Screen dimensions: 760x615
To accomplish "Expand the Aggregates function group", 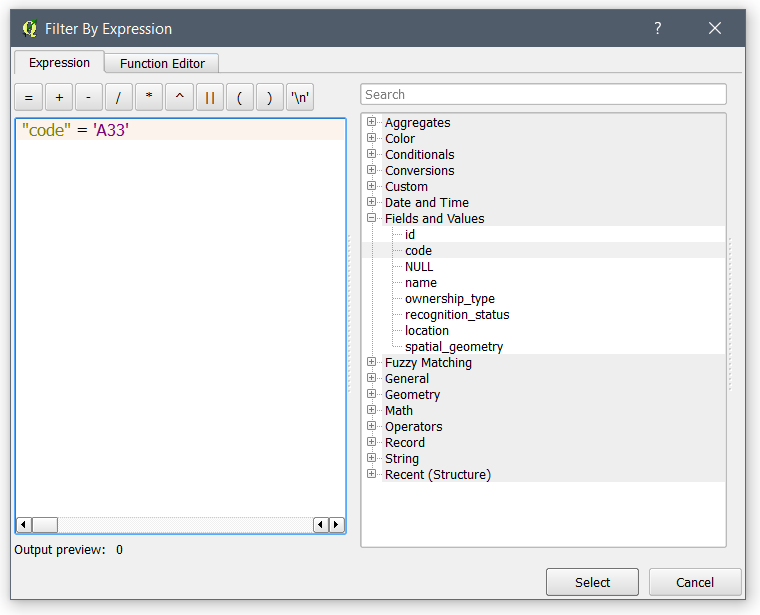I will [x=372, y=123].
